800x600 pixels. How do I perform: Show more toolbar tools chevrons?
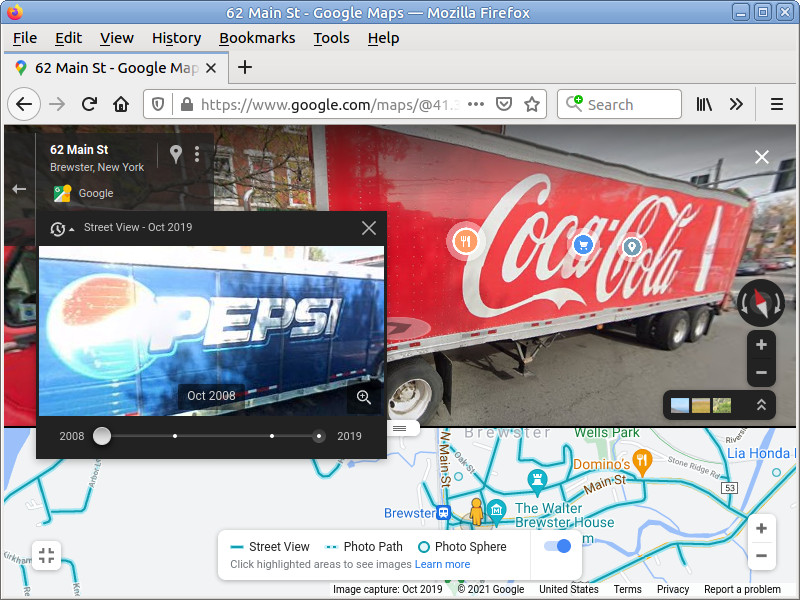pos(736,104)
